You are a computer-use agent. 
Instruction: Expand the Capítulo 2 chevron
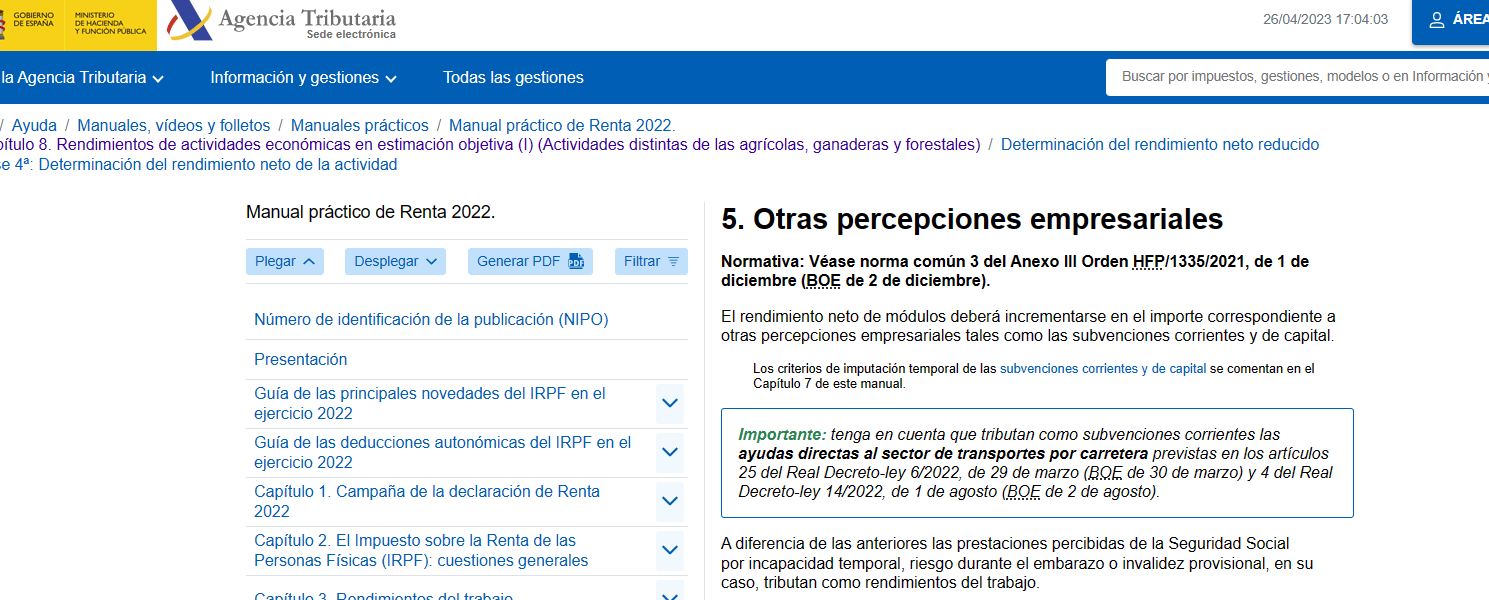pos(670,550)
